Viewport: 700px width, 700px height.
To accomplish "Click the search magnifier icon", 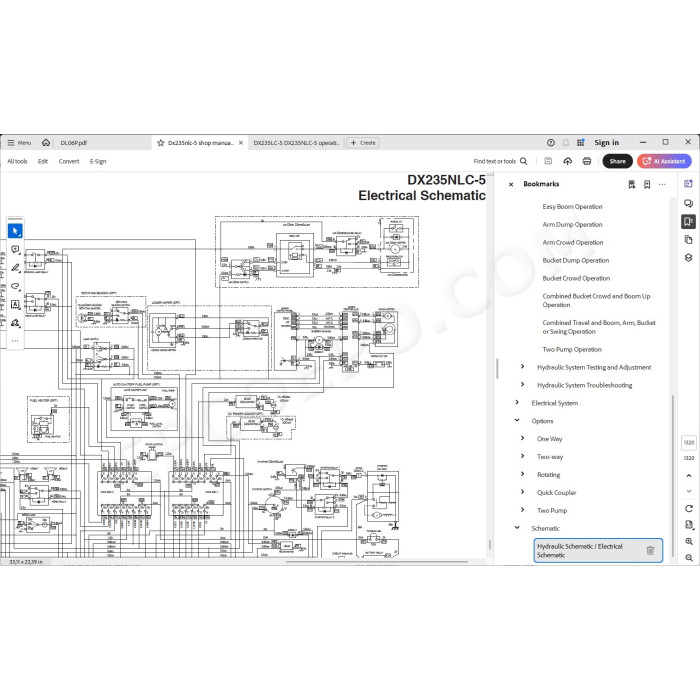I will tap(524, 161).
